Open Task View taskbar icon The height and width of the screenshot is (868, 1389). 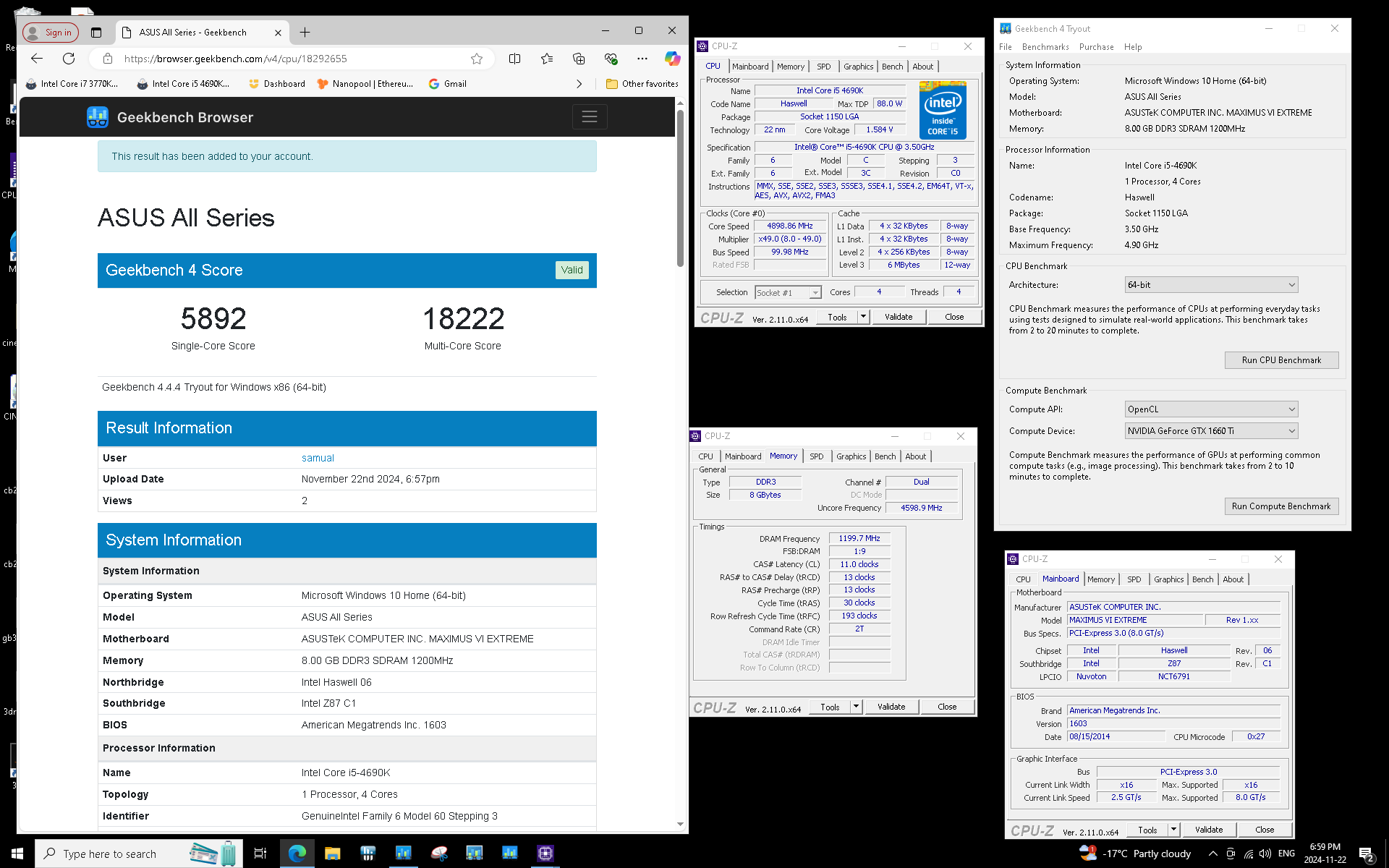pyautogui.click(x=260, y=854)
